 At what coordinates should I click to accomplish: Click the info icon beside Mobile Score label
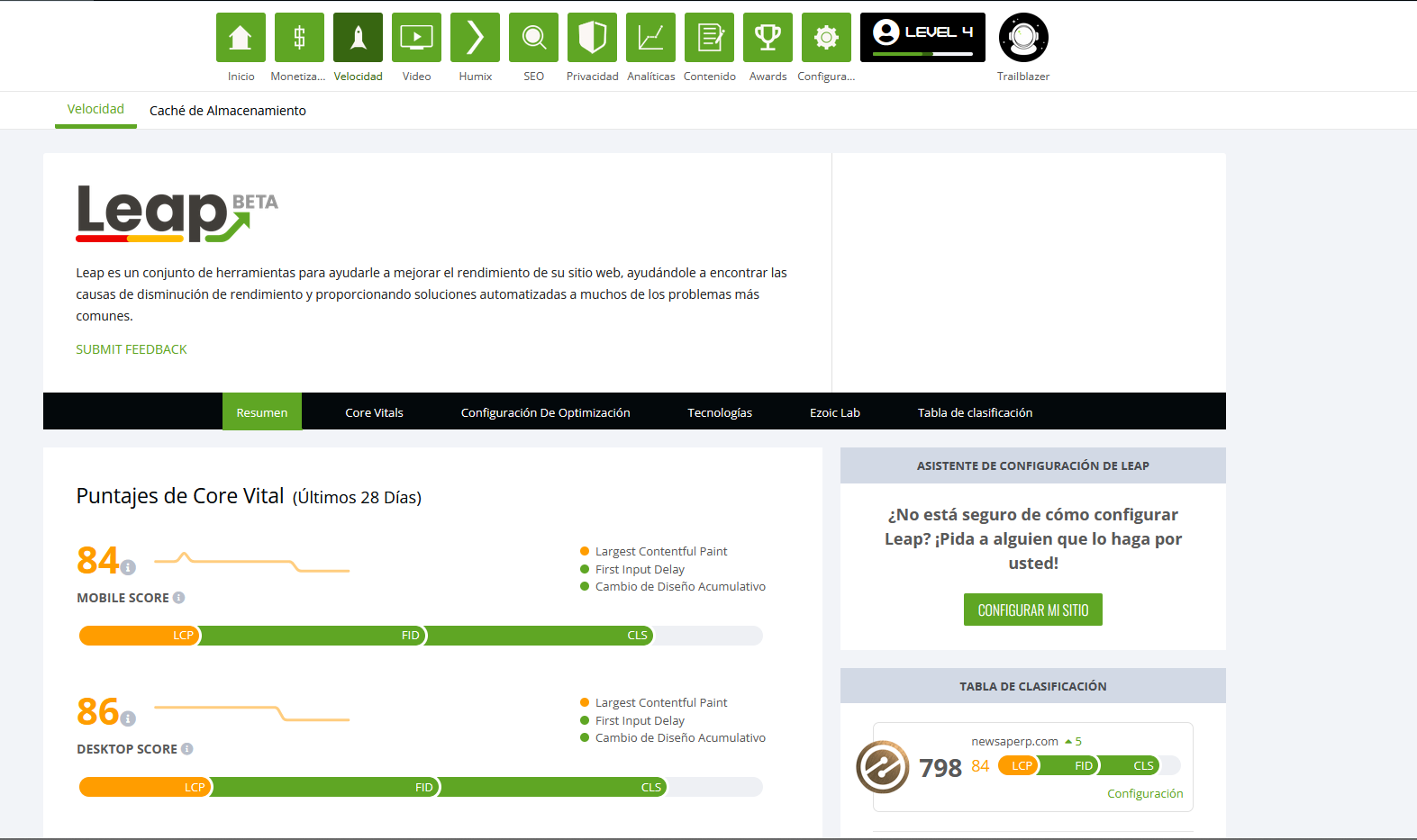click(179, 598)
